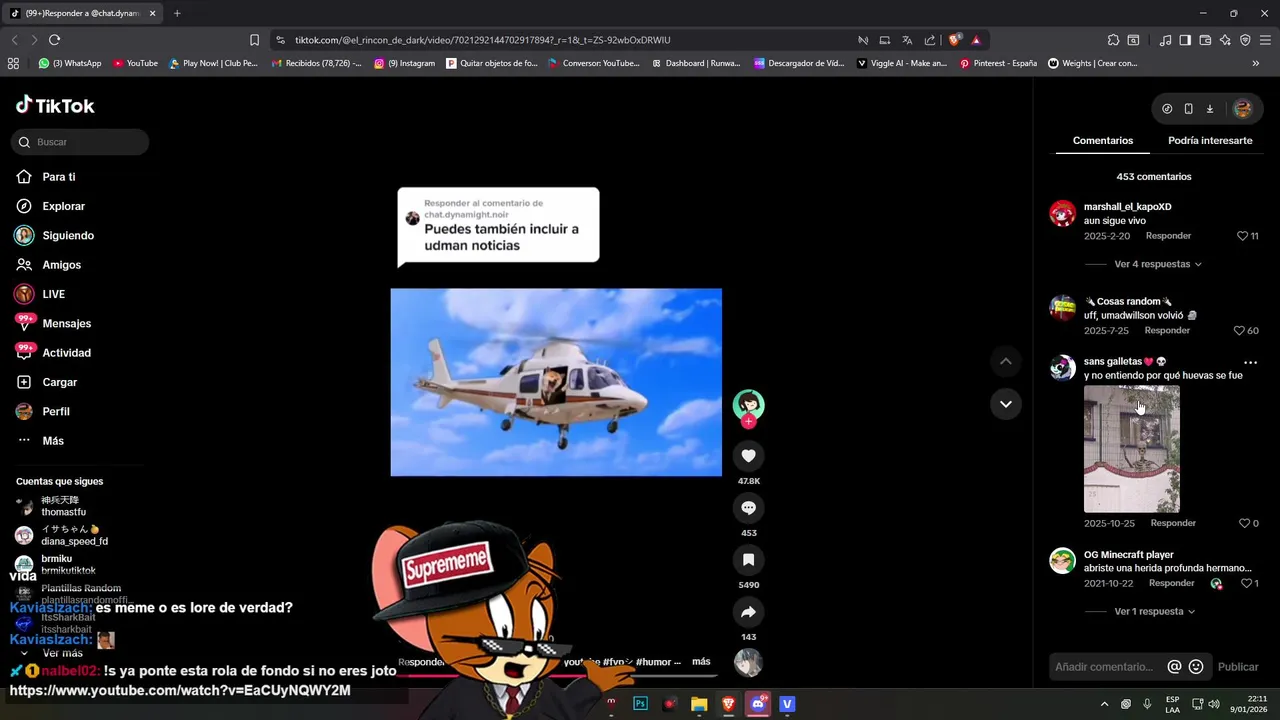Reply to marshall_el_kapoXD's comment
This screenshot has width=1280, height=720.
pyautogui.click(x=1168, y=236)
